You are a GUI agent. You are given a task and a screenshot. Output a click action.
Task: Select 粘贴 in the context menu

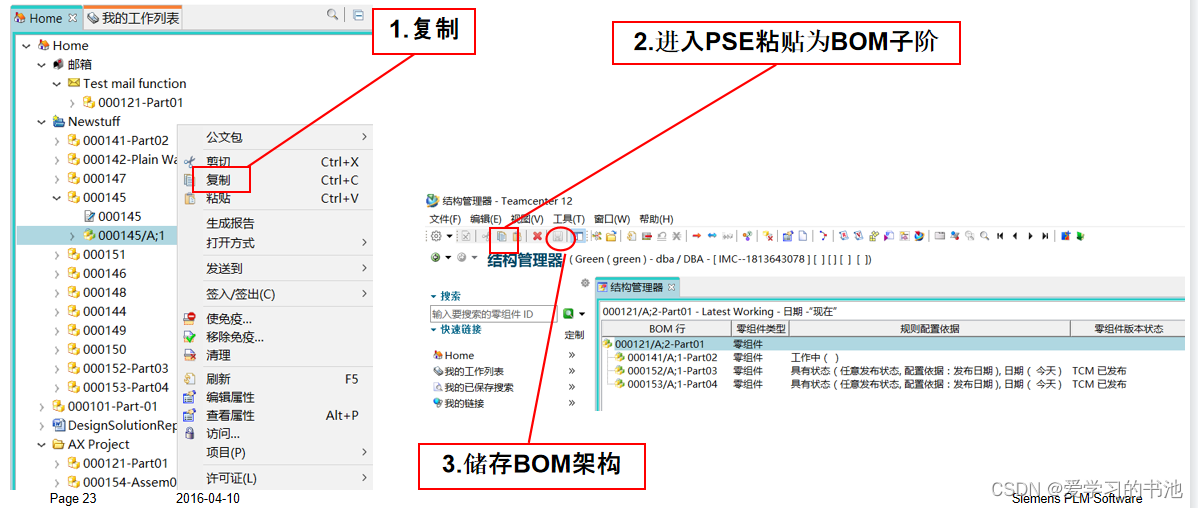point(219,199)
